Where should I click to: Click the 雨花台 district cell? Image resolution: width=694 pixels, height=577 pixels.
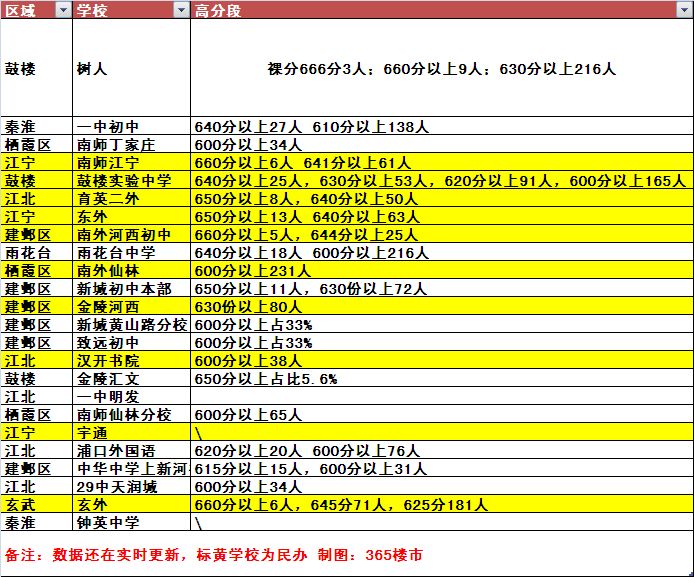tap(36, 253)
